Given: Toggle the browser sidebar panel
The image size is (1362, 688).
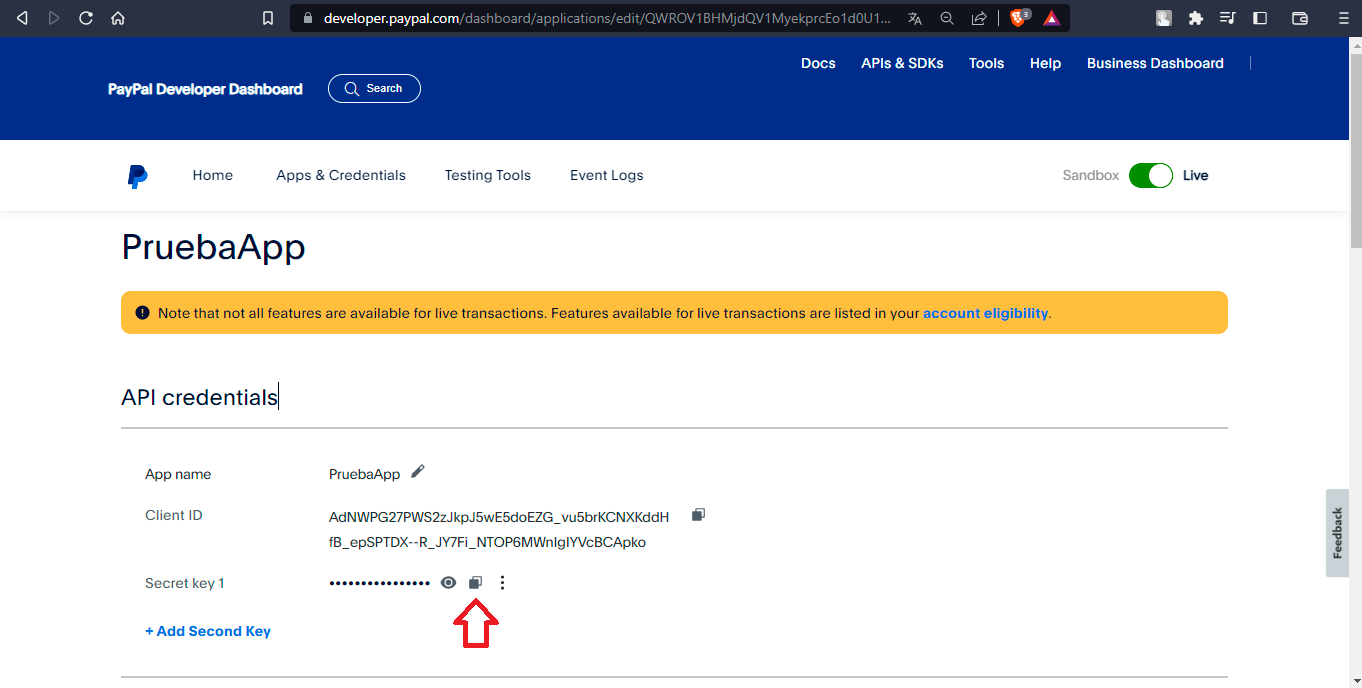Looking at the screenshot, I should click(x=1260, y=18).
